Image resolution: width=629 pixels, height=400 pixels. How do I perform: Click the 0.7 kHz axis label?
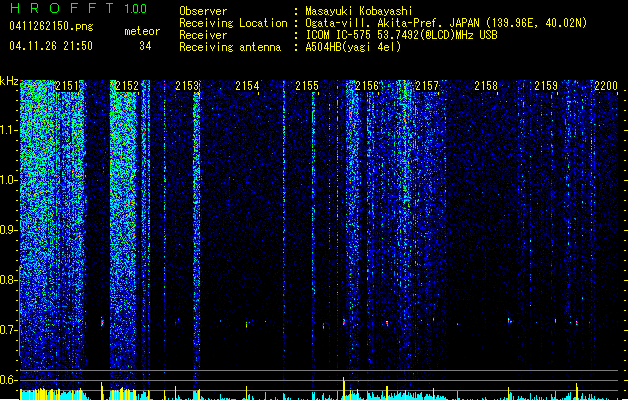(x=9, y=330)
